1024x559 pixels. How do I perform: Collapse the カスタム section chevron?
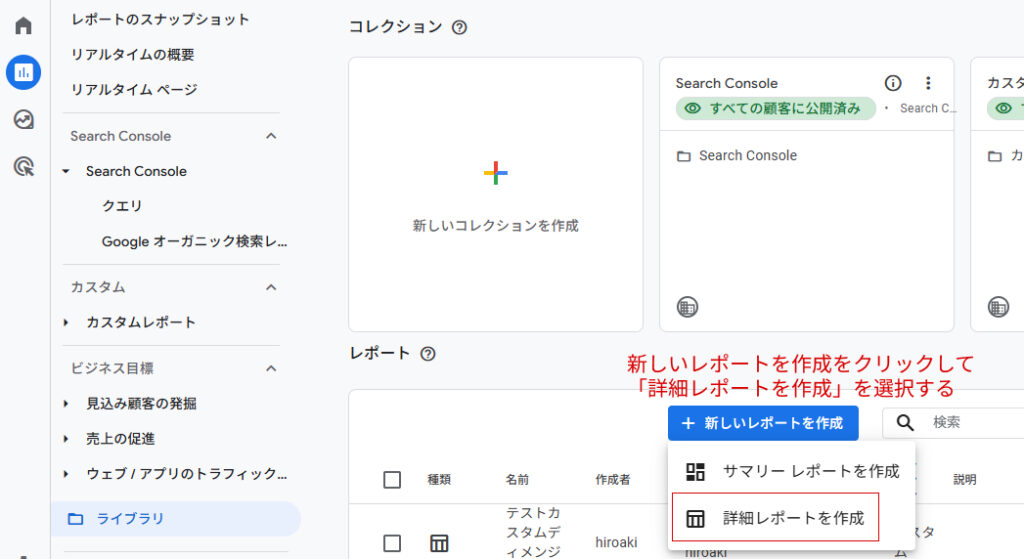270,287
